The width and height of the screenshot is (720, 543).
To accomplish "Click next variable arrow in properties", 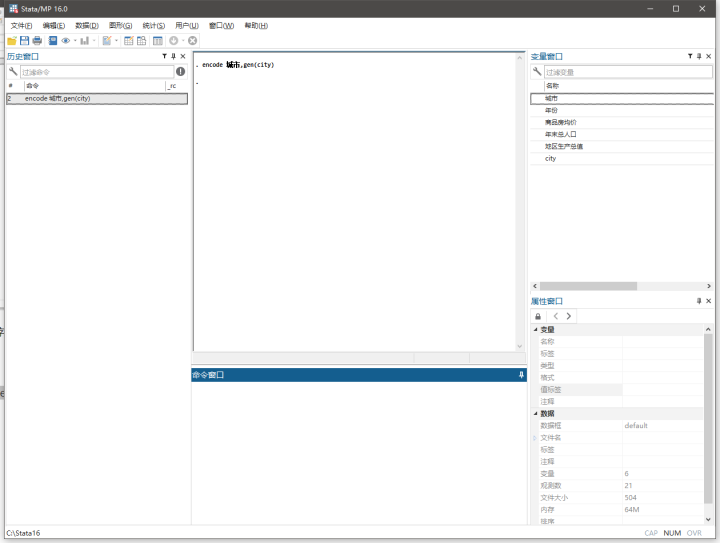I will (x=568, y=316).
